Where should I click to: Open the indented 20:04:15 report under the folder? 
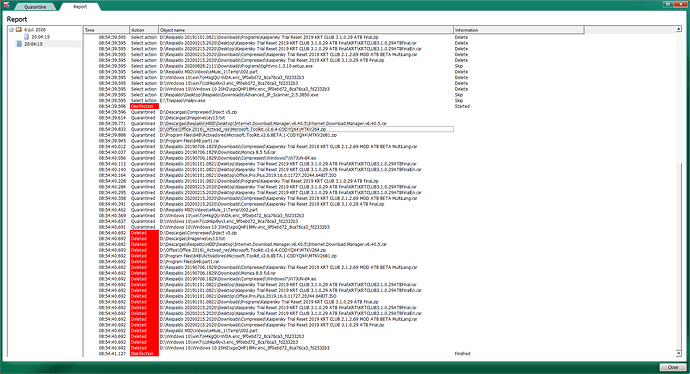pos(40,37)
